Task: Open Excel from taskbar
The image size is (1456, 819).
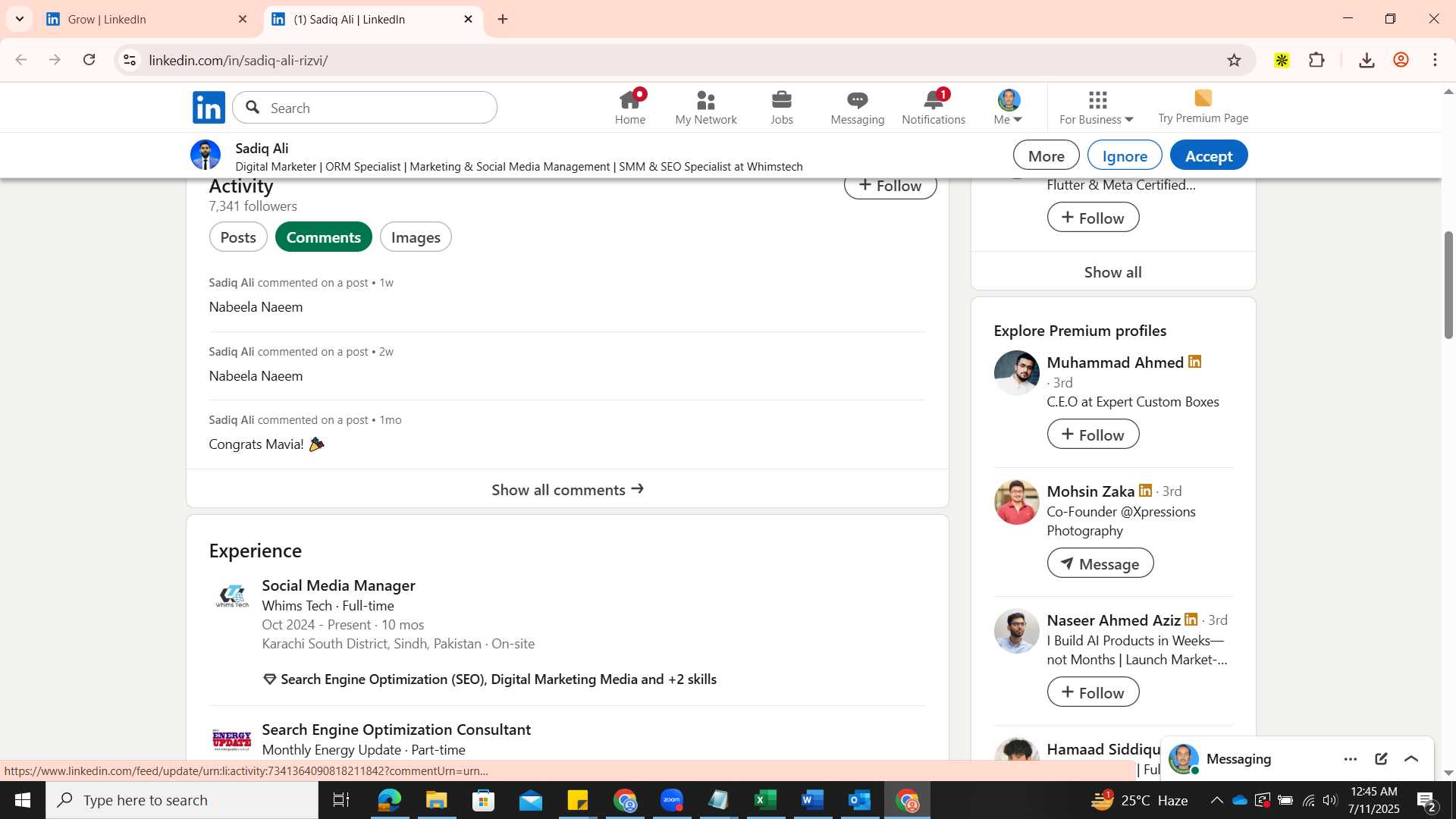Action: point(765,800)
